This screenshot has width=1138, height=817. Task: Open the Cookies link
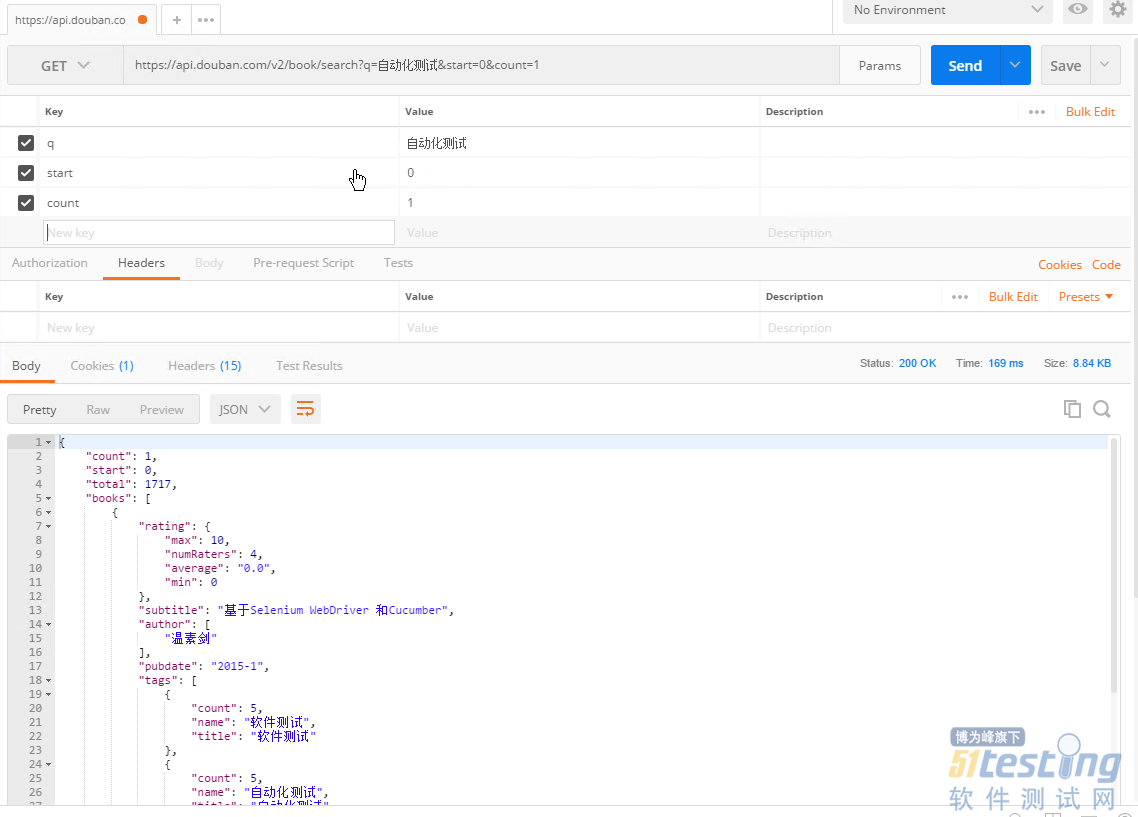[x=1060, y=265]
